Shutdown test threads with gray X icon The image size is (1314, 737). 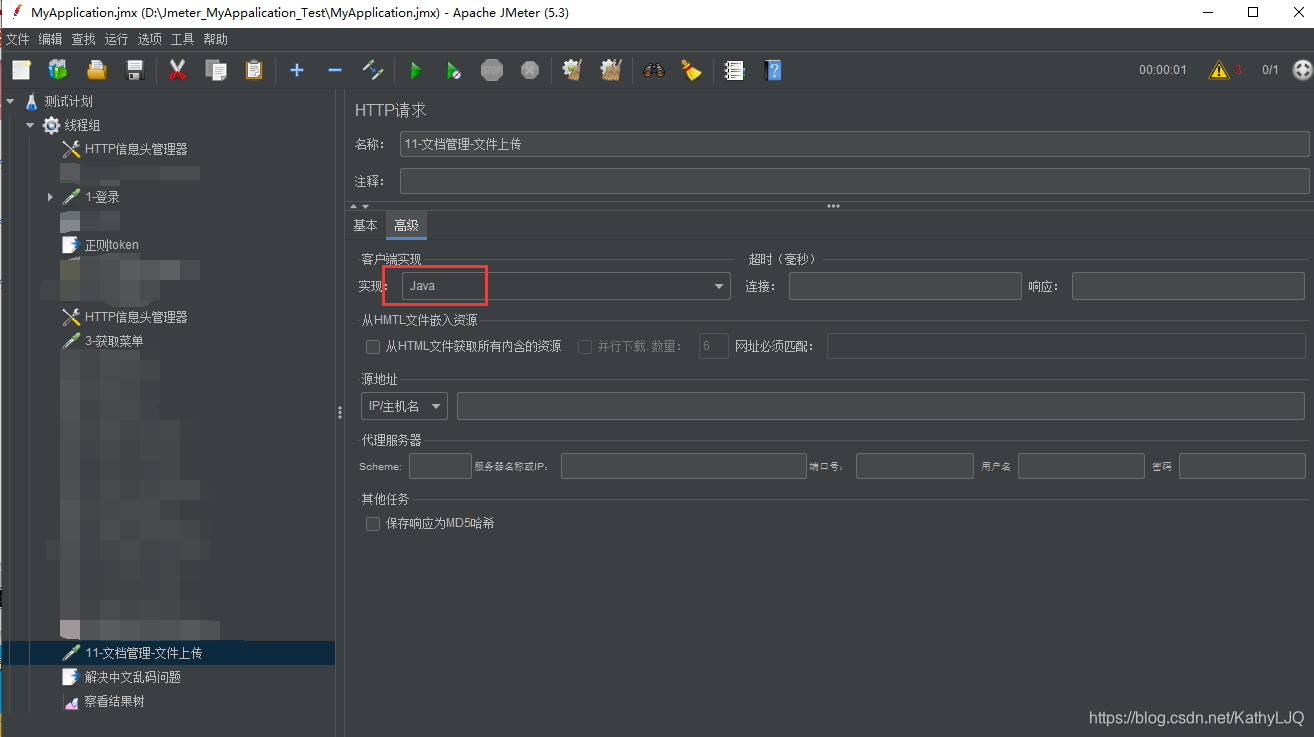530,70
